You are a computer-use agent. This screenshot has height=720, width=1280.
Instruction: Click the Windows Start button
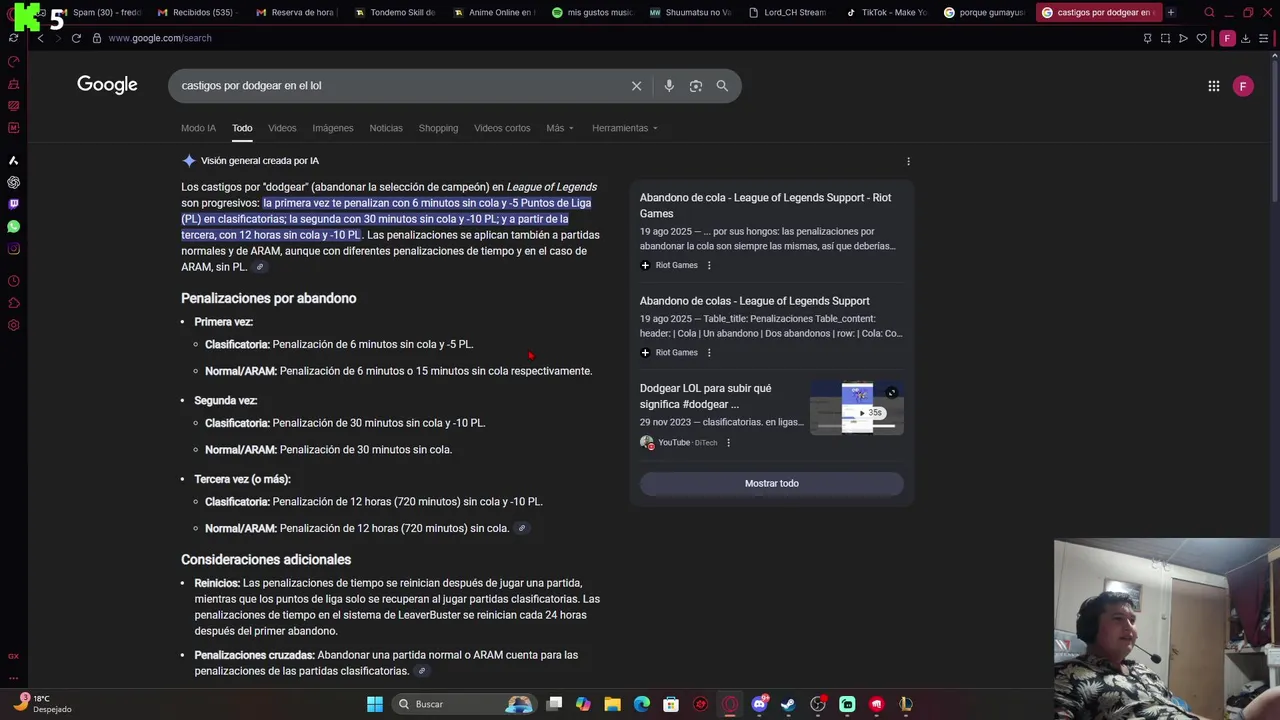point(375,704)
